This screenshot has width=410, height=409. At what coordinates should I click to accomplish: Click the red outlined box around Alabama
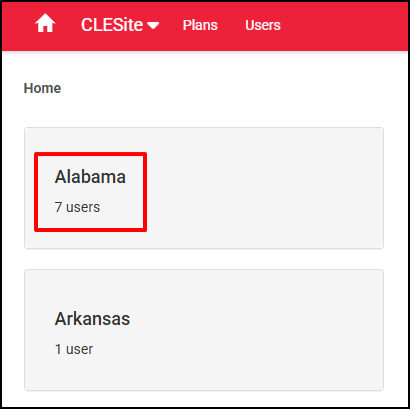[x=91, y=192]
